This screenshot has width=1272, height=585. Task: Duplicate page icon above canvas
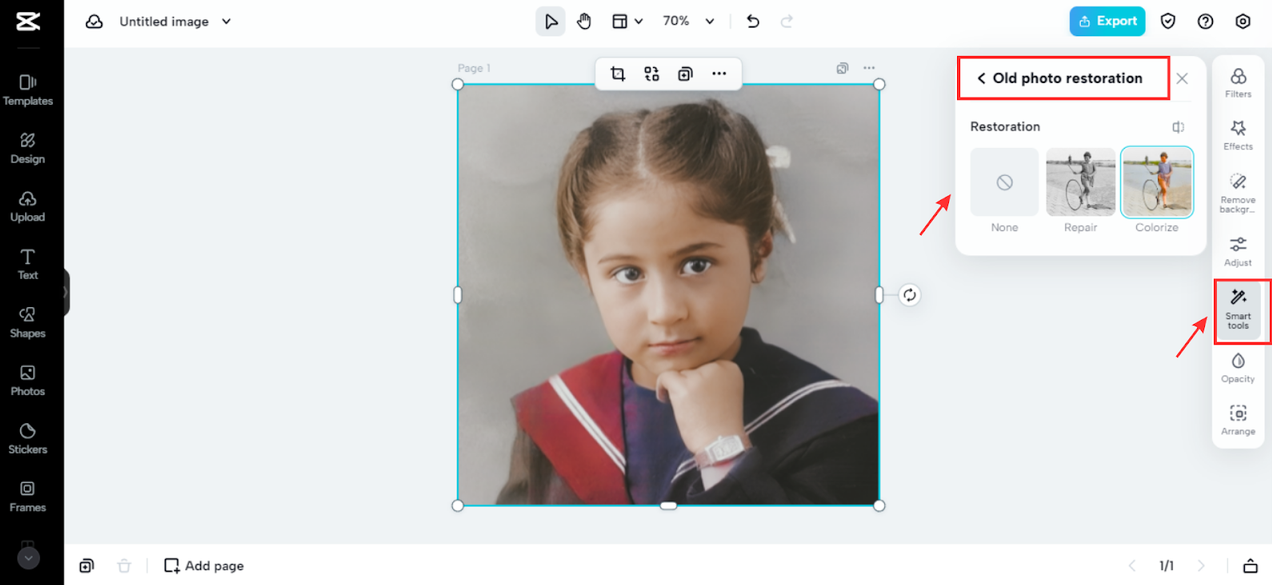(x=842, y=68)
